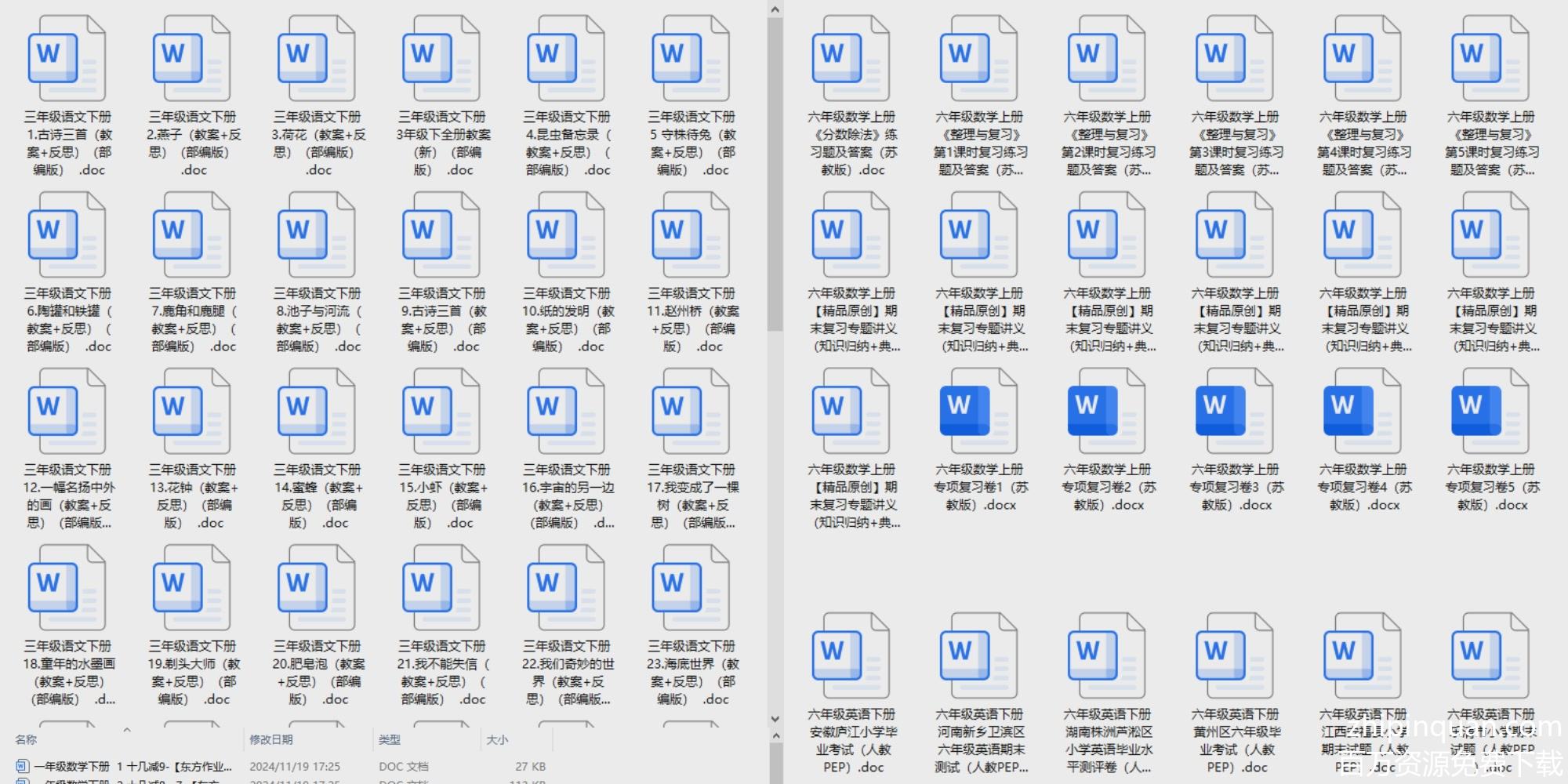Screen dimensions: 1568x784
Task: Sort files by 名称 column header
Action: [x=26, y=739]
